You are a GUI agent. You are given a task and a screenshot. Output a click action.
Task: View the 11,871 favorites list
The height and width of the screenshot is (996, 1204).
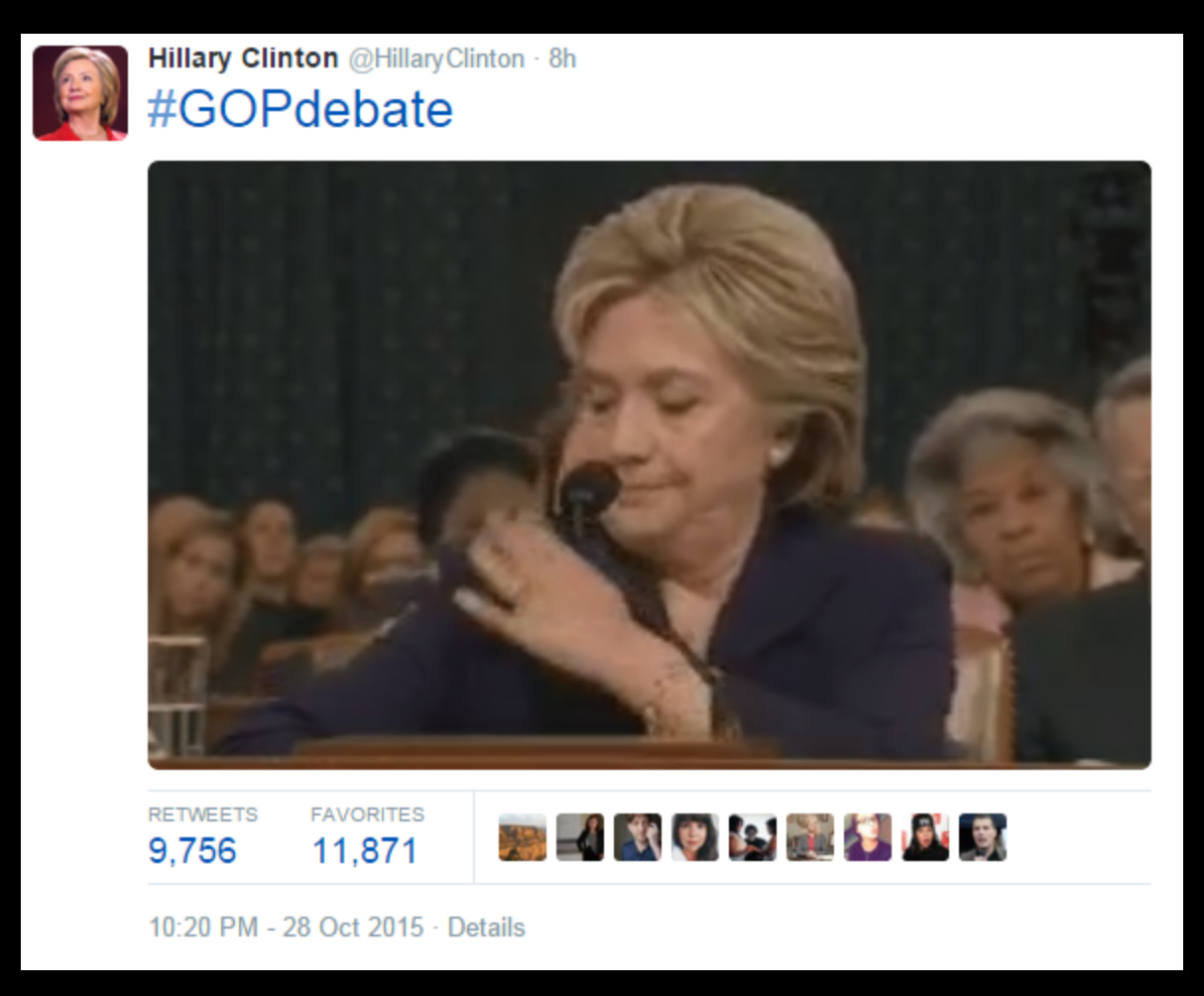364,851
